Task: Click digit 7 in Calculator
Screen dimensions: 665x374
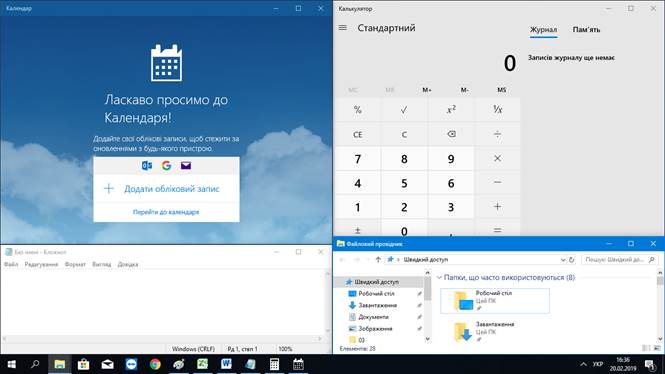Action: (x=358, y=158)
